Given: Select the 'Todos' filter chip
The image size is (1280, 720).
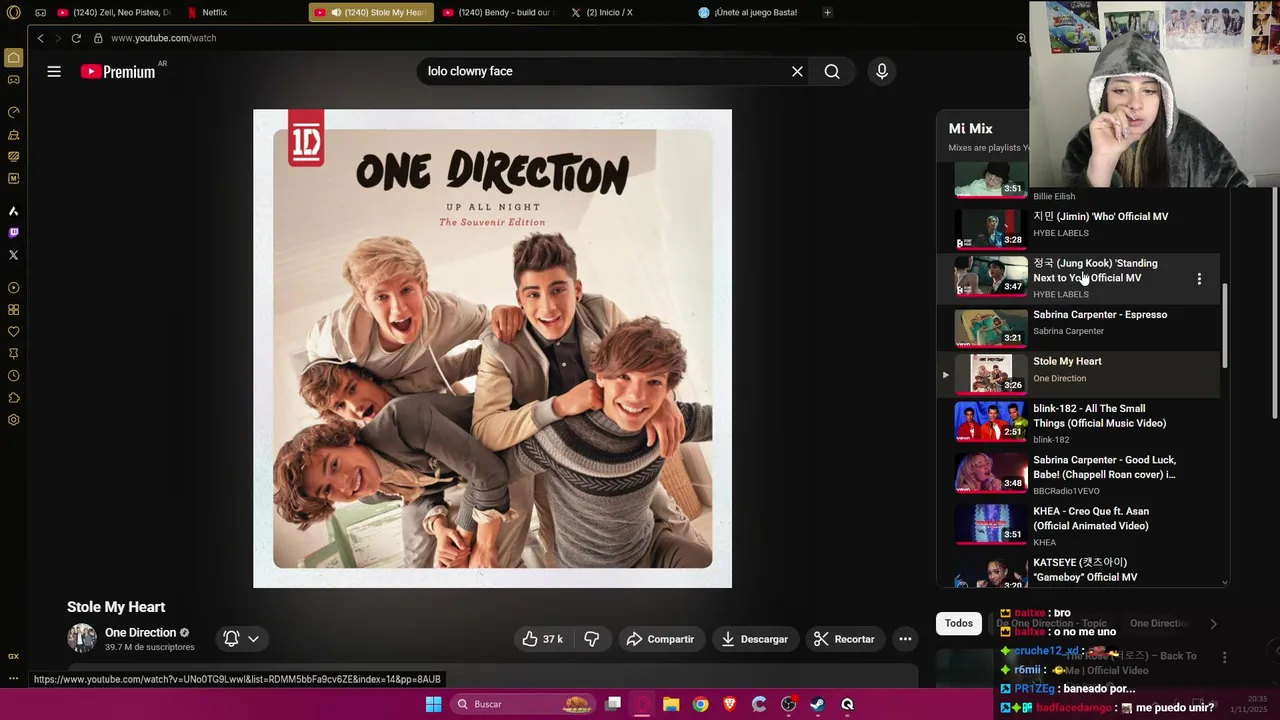Looking at the screenshot, I should coord(959,623).
